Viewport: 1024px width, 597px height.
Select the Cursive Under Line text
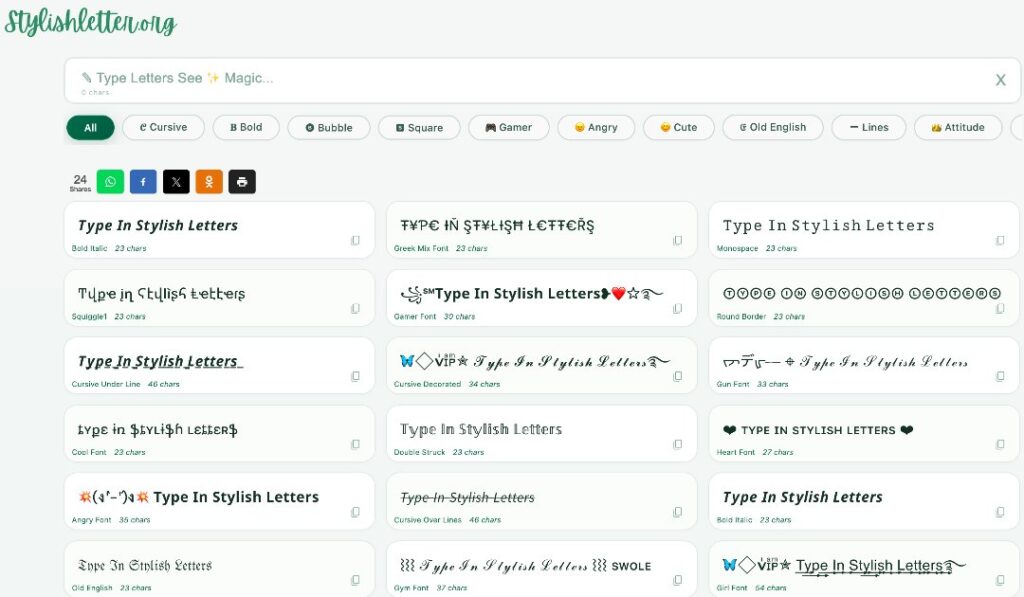coord(160,361)
